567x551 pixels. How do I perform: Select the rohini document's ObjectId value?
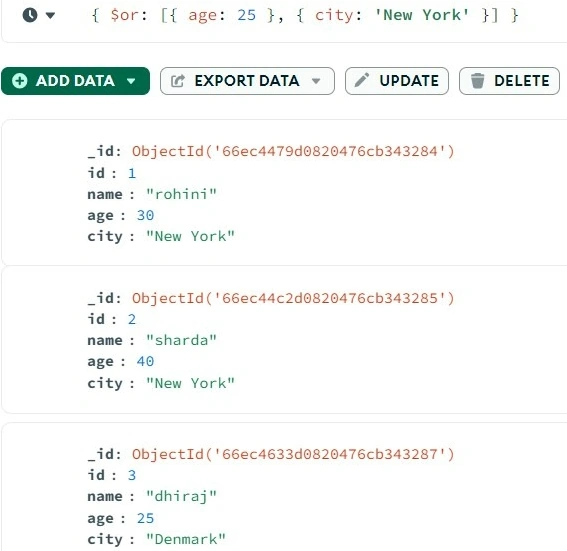[293, 151]
